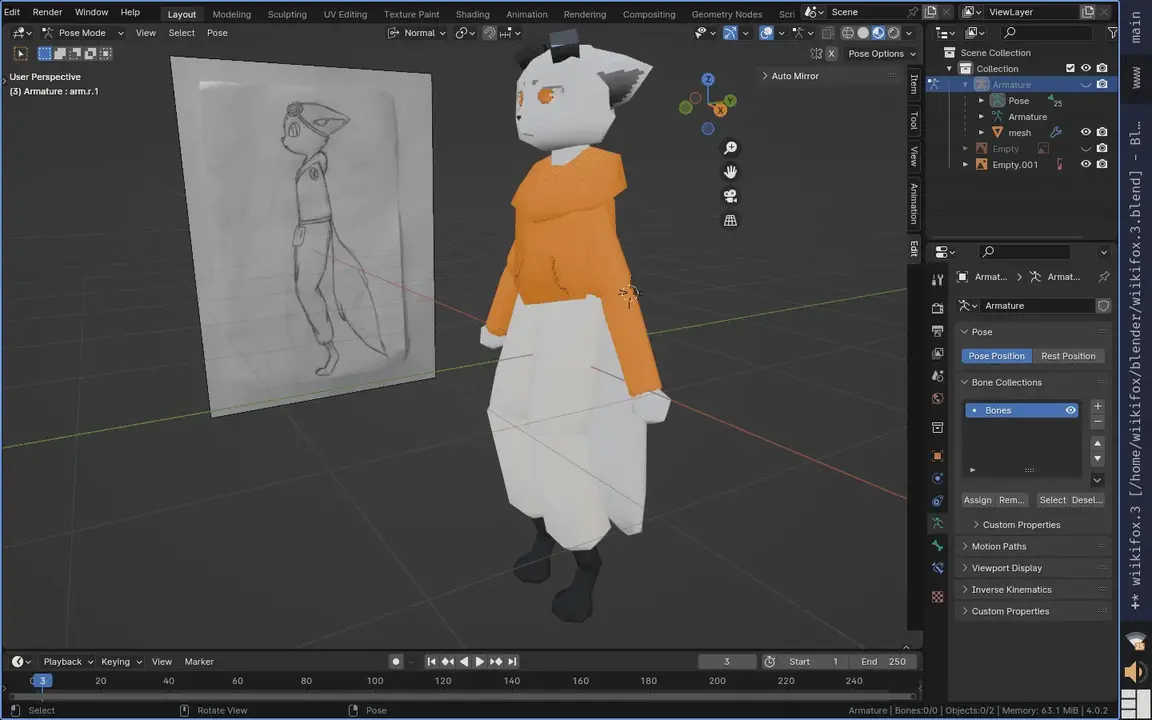Image resolution: width=1152 pixels, height=720 pixels.
Task: Toggle the X axis mirror button
Action: (x=832, y=54)
